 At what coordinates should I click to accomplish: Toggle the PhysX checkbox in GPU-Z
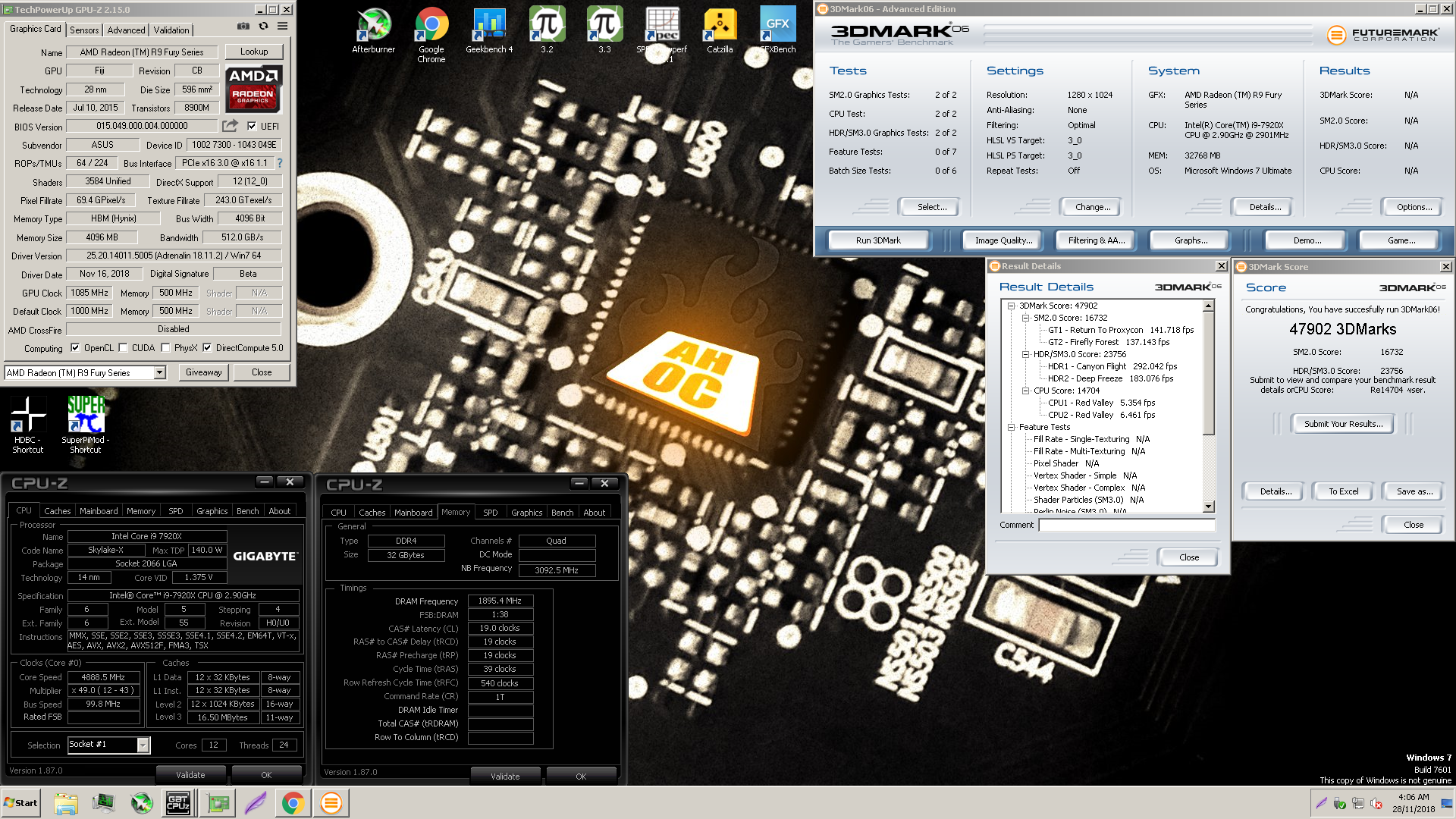[x=165, y=348]
